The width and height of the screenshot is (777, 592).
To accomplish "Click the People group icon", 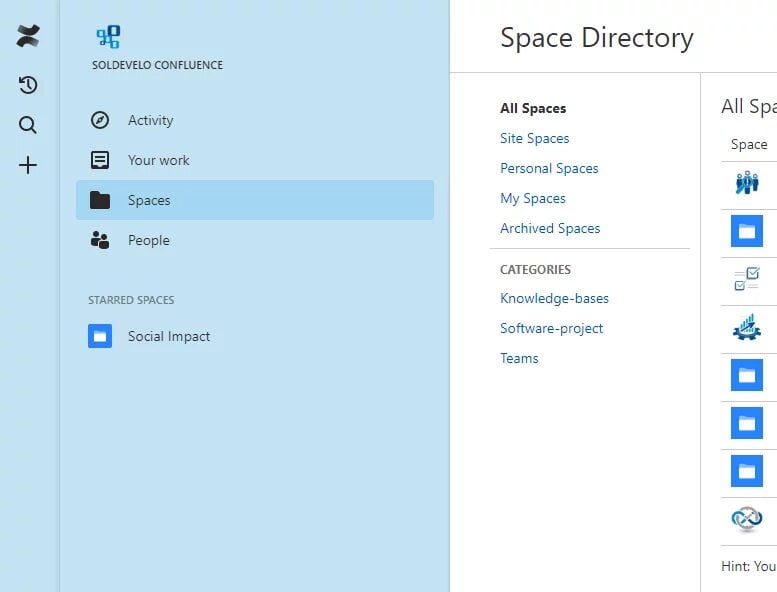I will [x=100, y=240].
